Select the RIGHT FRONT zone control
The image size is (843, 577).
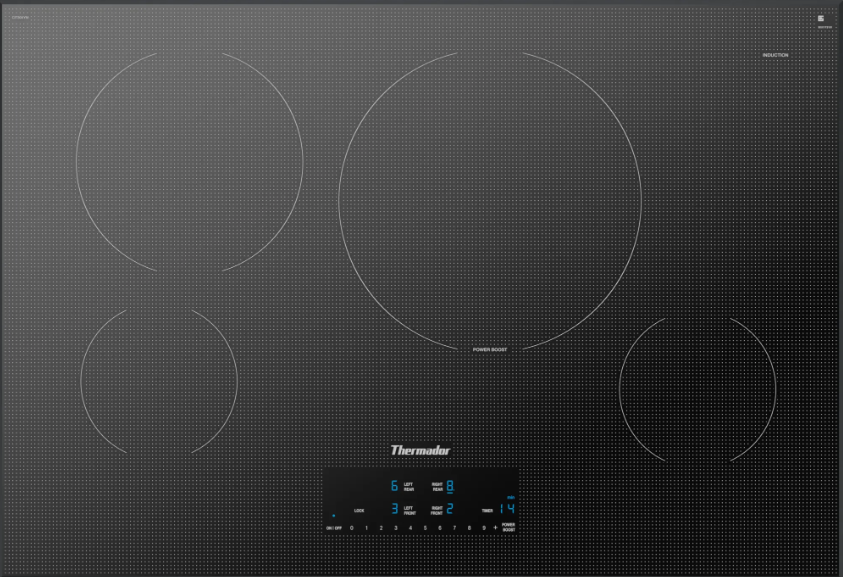tap(437, 509)
